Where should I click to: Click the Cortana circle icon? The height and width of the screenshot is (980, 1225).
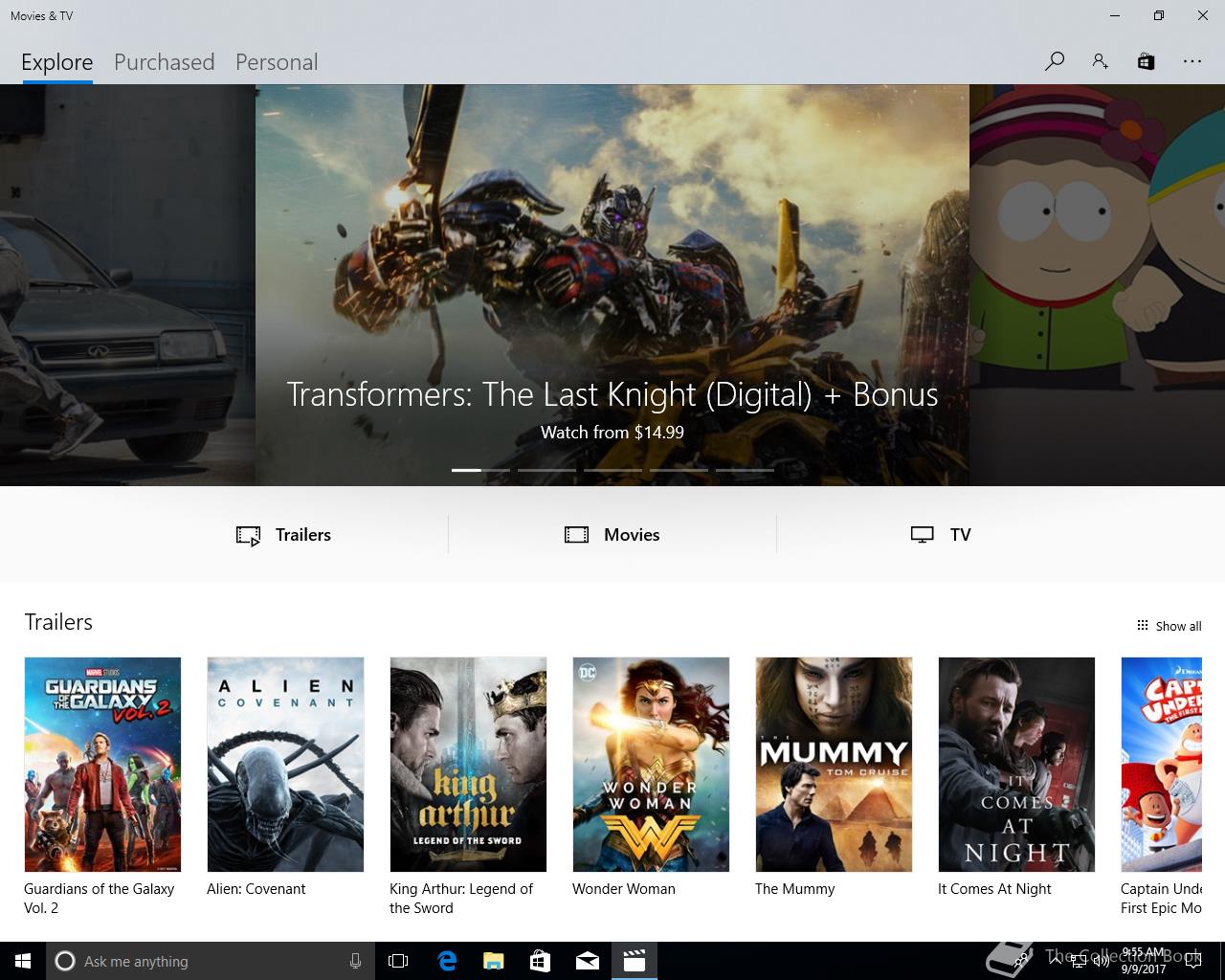click(x=64, y=961)
